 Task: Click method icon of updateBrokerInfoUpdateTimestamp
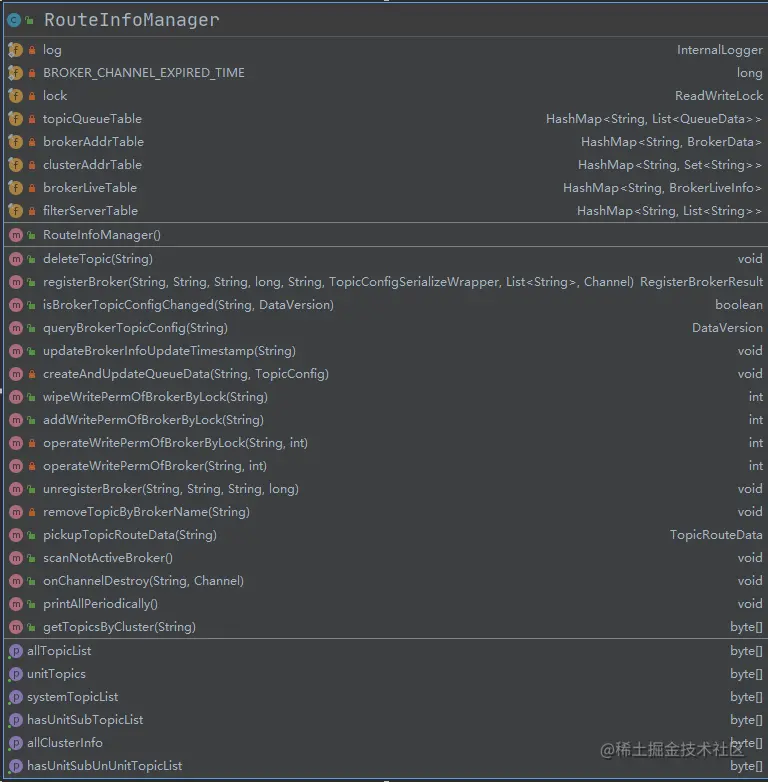tap(16, 351)
